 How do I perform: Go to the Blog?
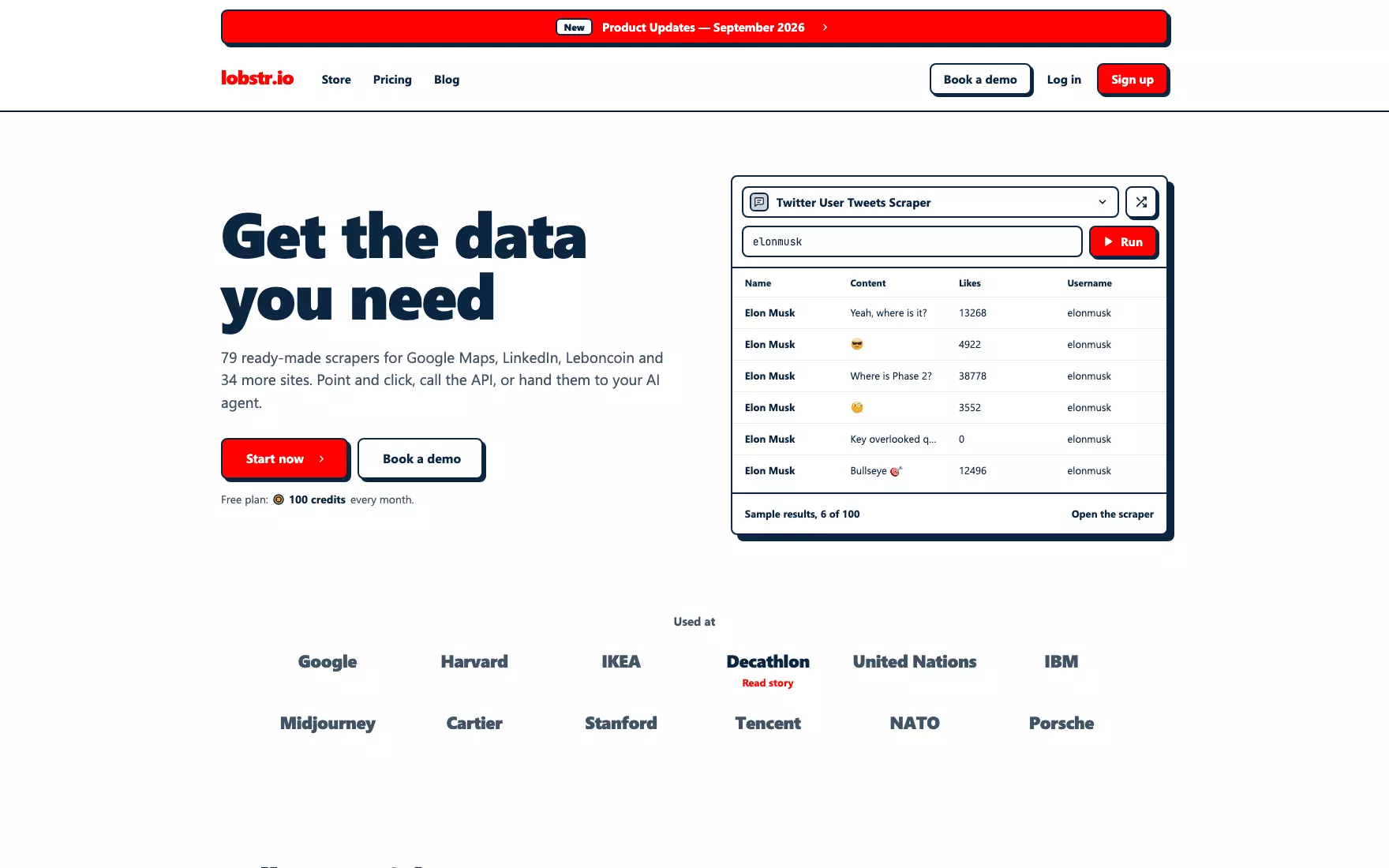coord(447,80)
